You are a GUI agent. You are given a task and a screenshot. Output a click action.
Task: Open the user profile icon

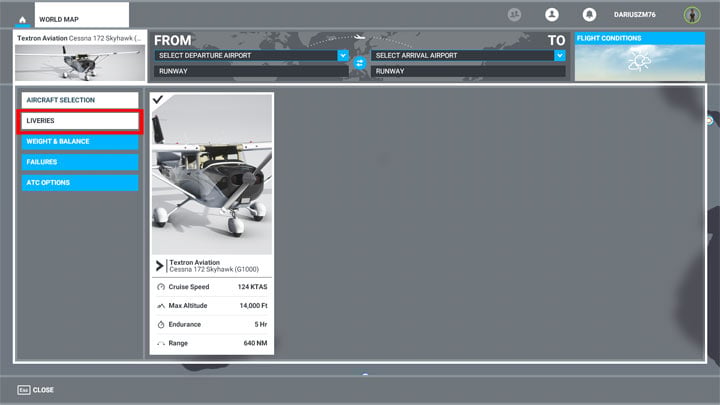click(551, 15)
